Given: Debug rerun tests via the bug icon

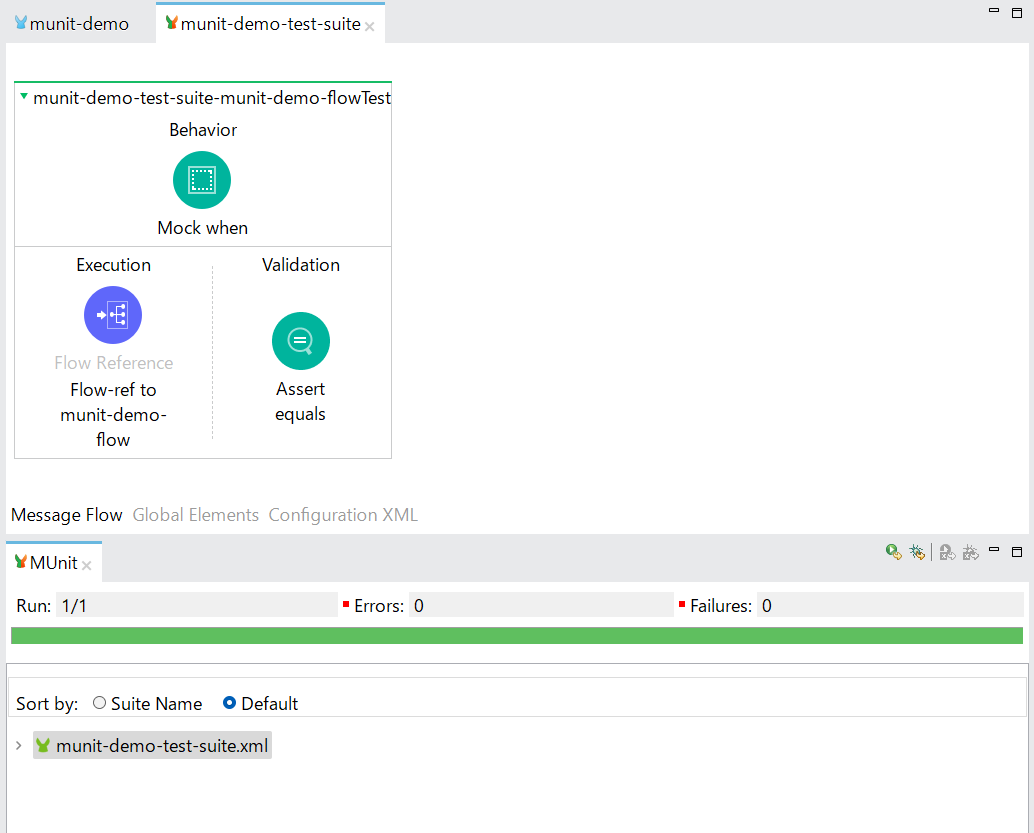Looking at the screenshot, I should point(917,552).
